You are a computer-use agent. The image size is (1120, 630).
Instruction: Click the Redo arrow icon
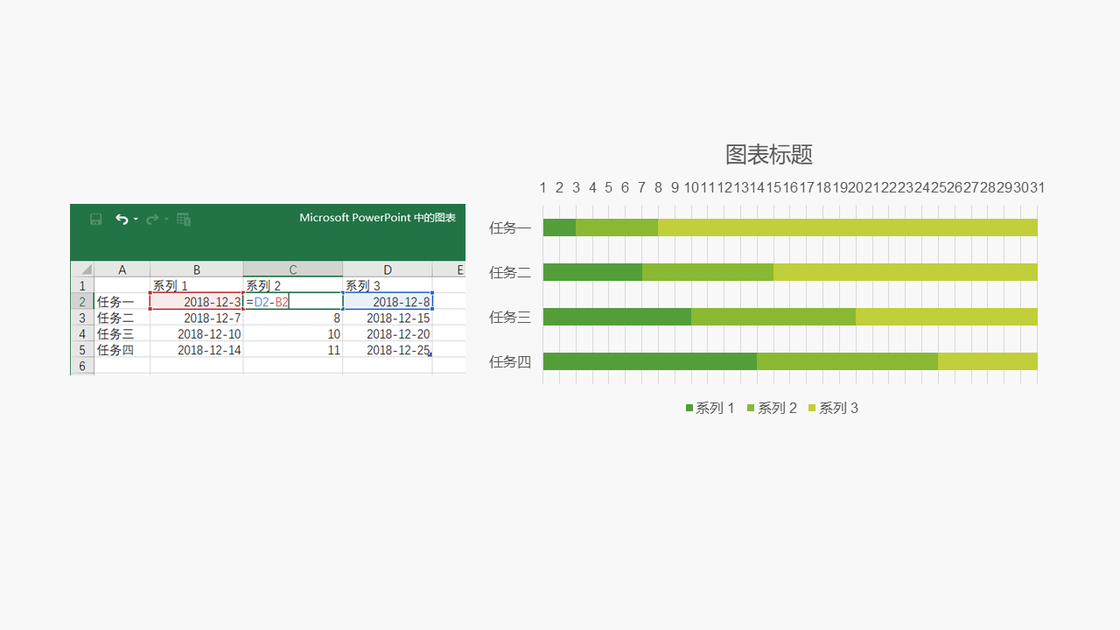pyautogui.click(x=153, y=219)
